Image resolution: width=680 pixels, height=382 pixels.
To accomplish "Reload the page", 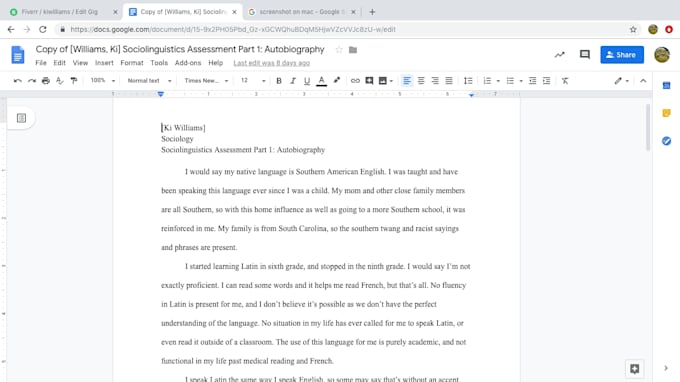I will point(42,29).
